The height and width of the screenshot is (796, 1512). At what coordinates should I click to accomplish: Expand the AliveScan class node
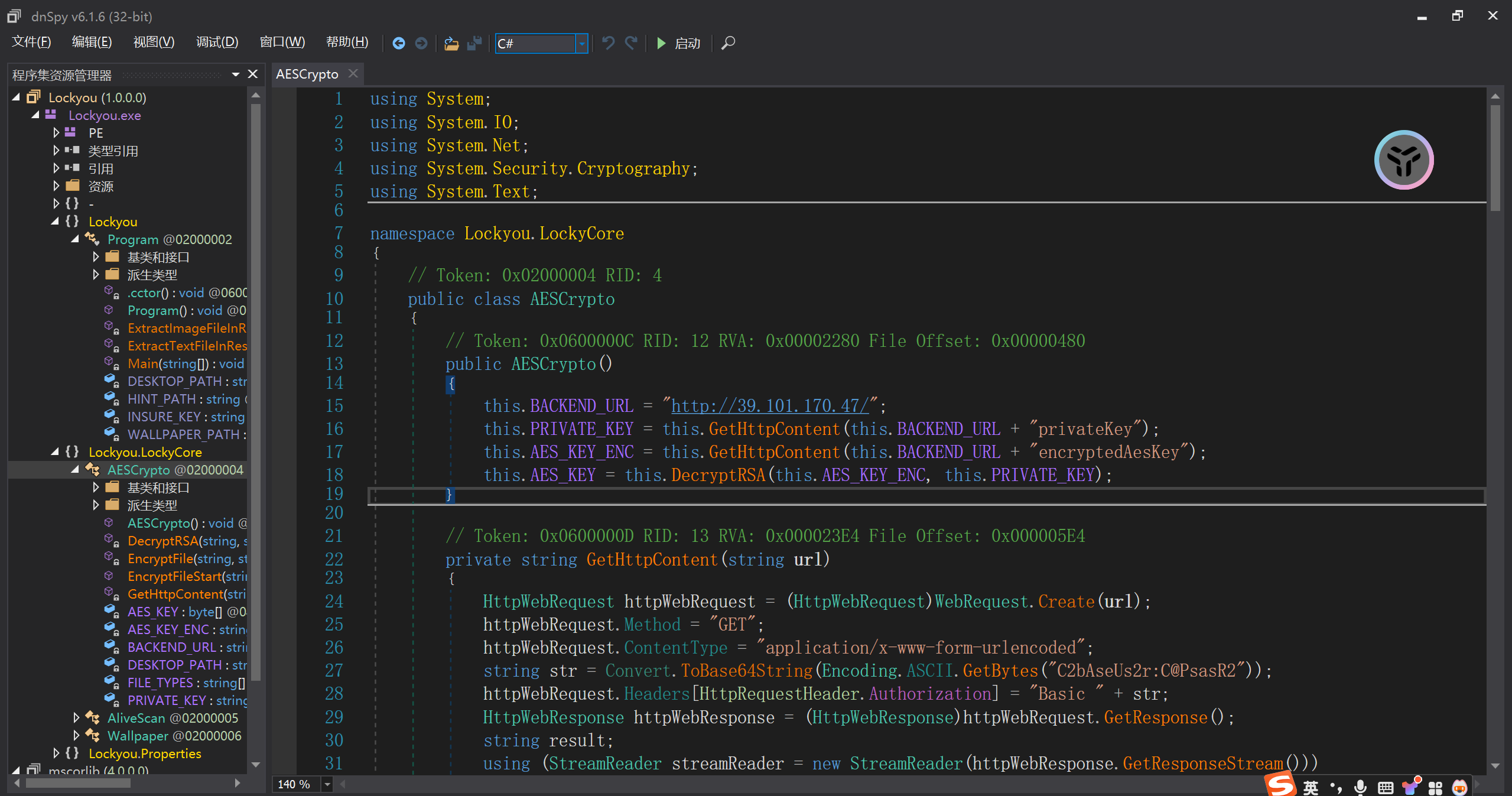click(76, 718)
